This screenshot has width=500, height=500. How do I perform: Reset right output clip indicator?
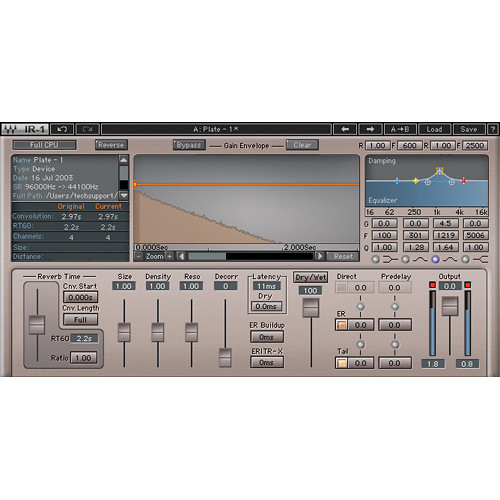coord(468,285)
